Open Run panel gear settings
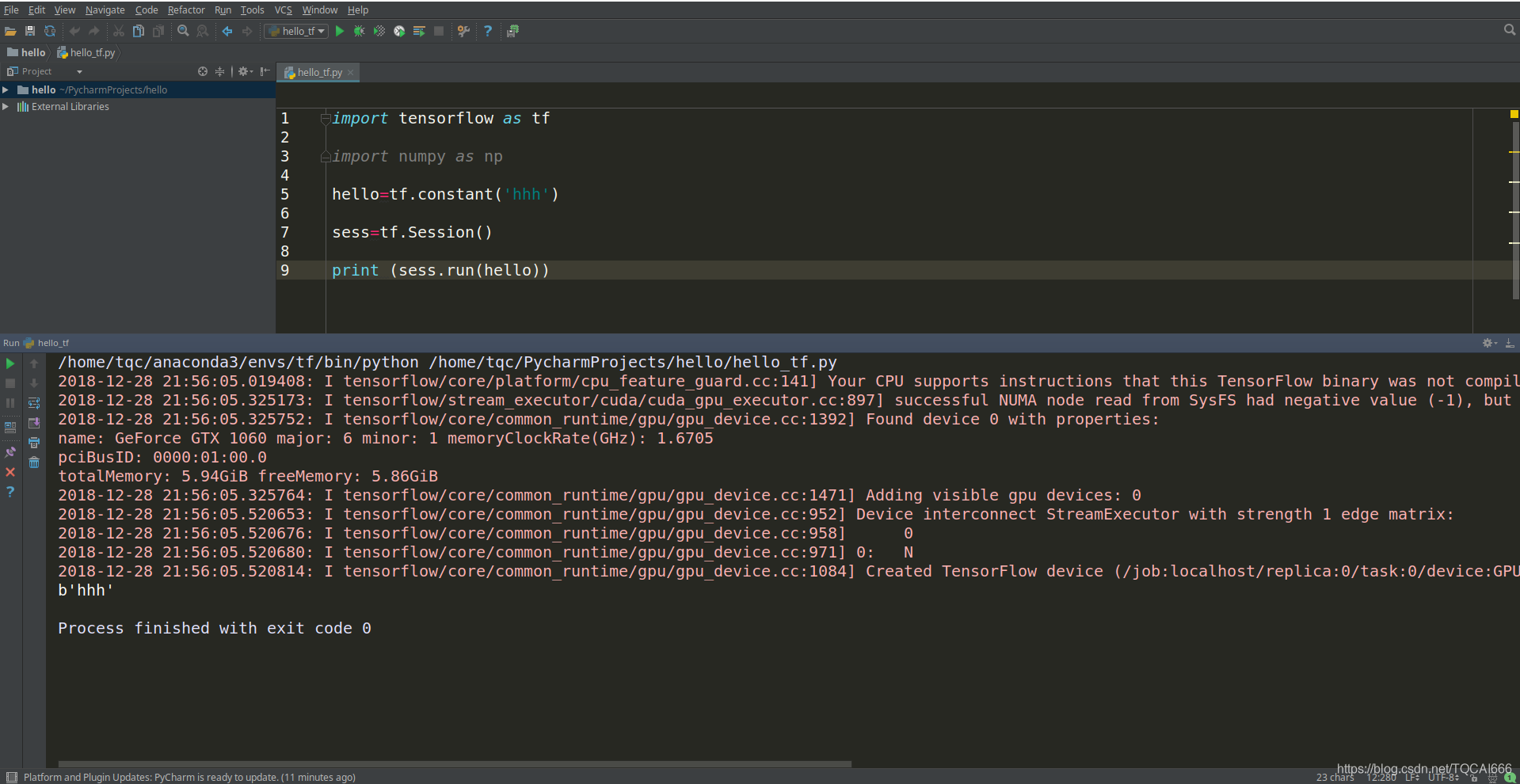The height and width of the screenshot is (784, 1520). coord(1490,343)
